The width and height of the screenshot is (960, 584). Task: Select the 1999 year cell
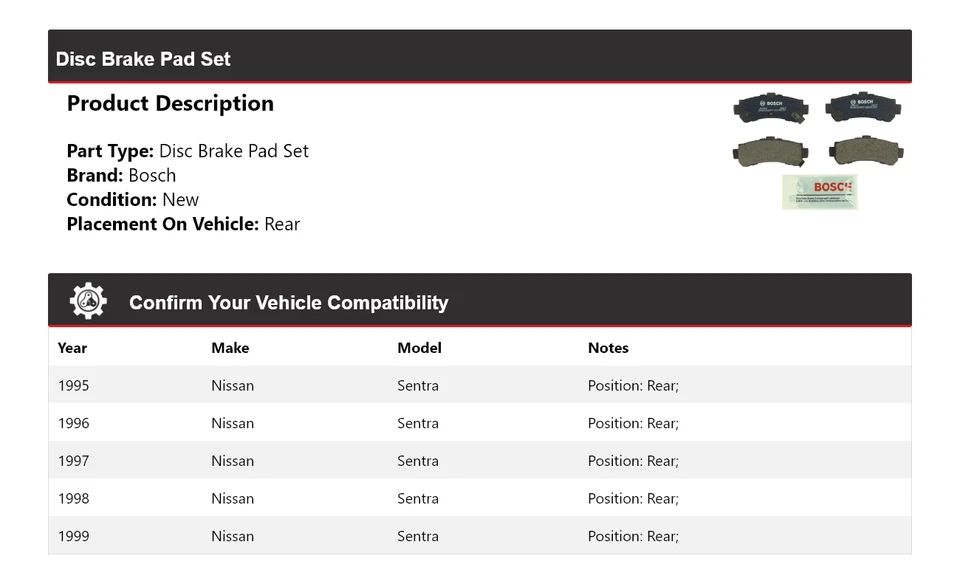click(73, 536)
